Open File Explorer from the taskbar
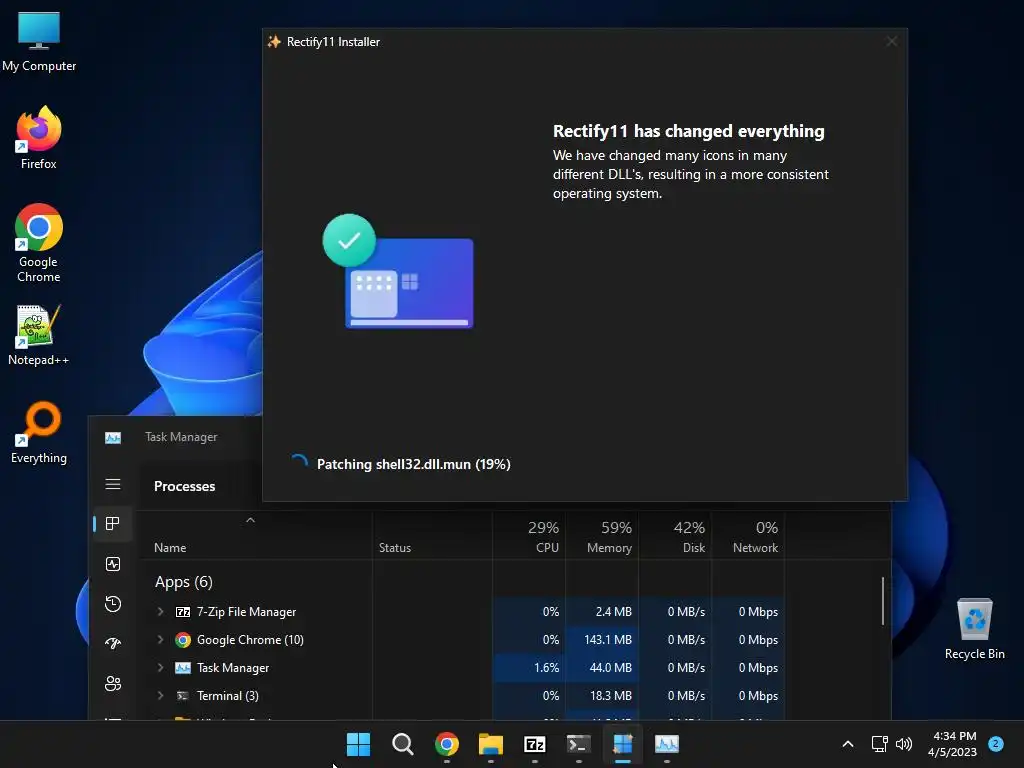 (490, 744)
